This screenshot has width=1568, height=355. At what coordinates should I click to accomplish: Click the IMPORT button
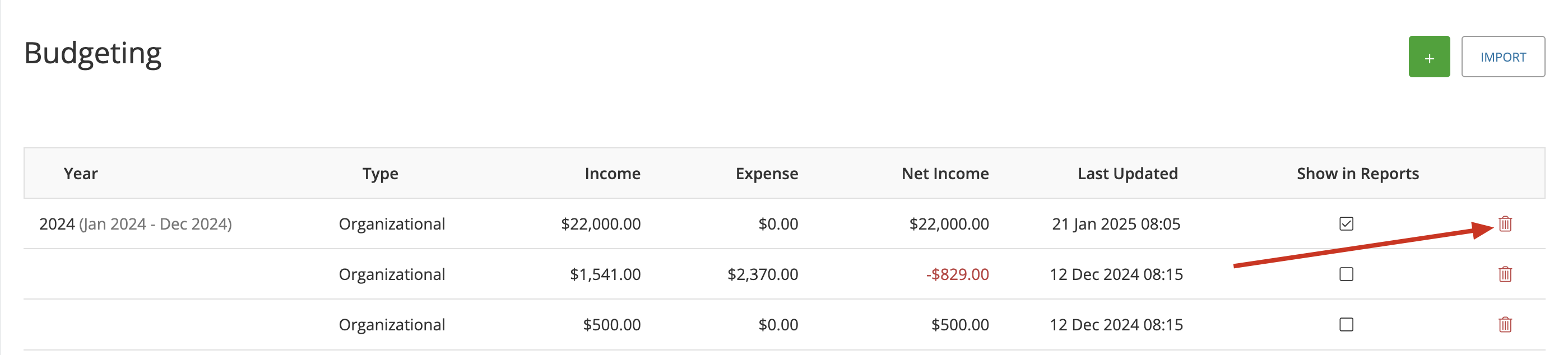1502,57
